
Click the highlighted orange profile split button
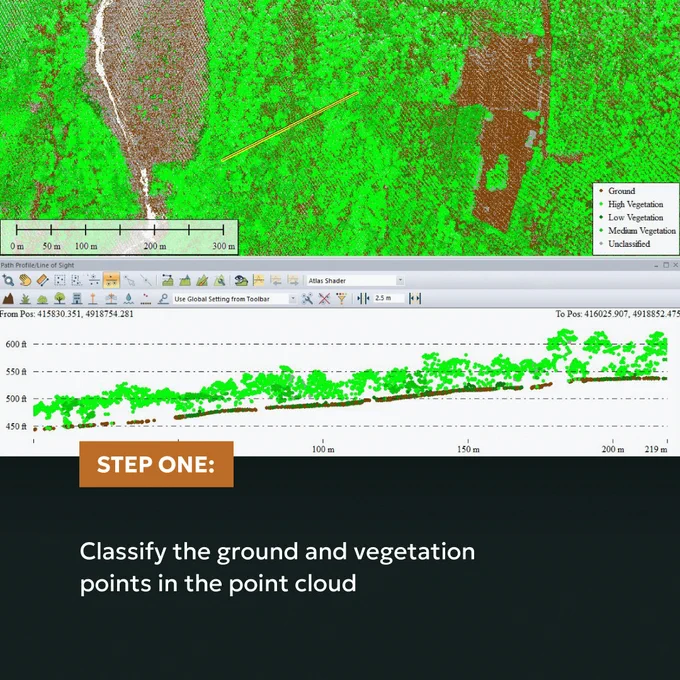pos(111,281)
